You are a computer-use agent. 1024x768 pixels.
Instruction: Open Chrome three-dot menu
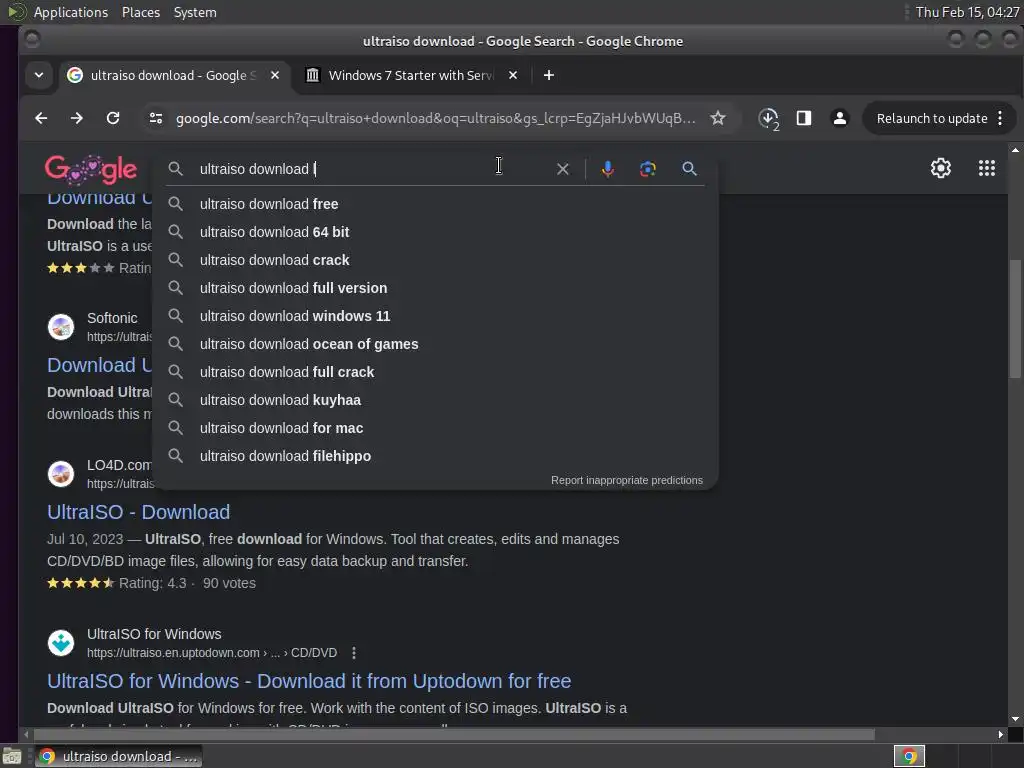[x=1000, y=118]
